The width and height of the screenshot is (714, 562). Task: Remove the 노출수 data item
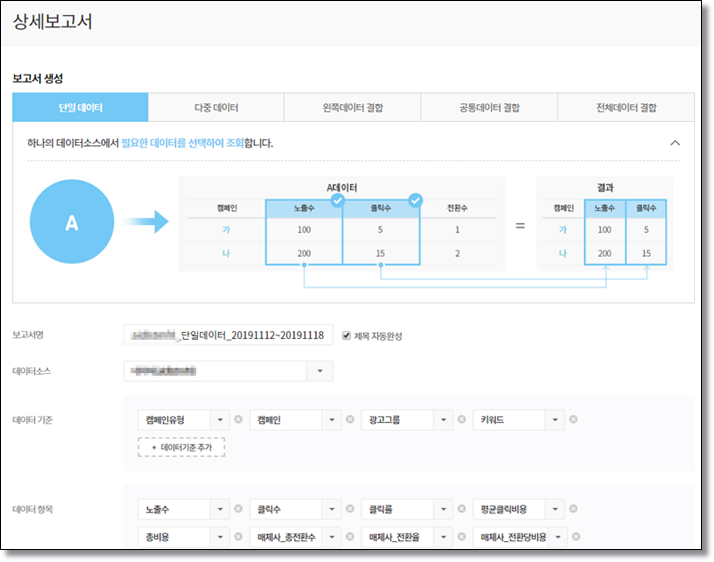[238, 509]
